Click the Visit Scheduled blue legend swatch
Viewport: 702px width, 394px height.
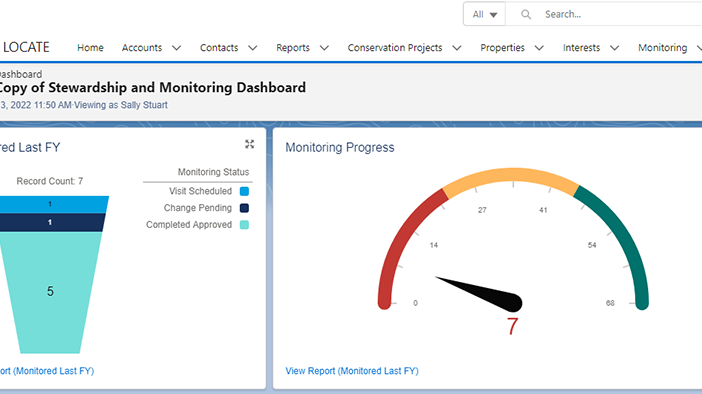244,191
